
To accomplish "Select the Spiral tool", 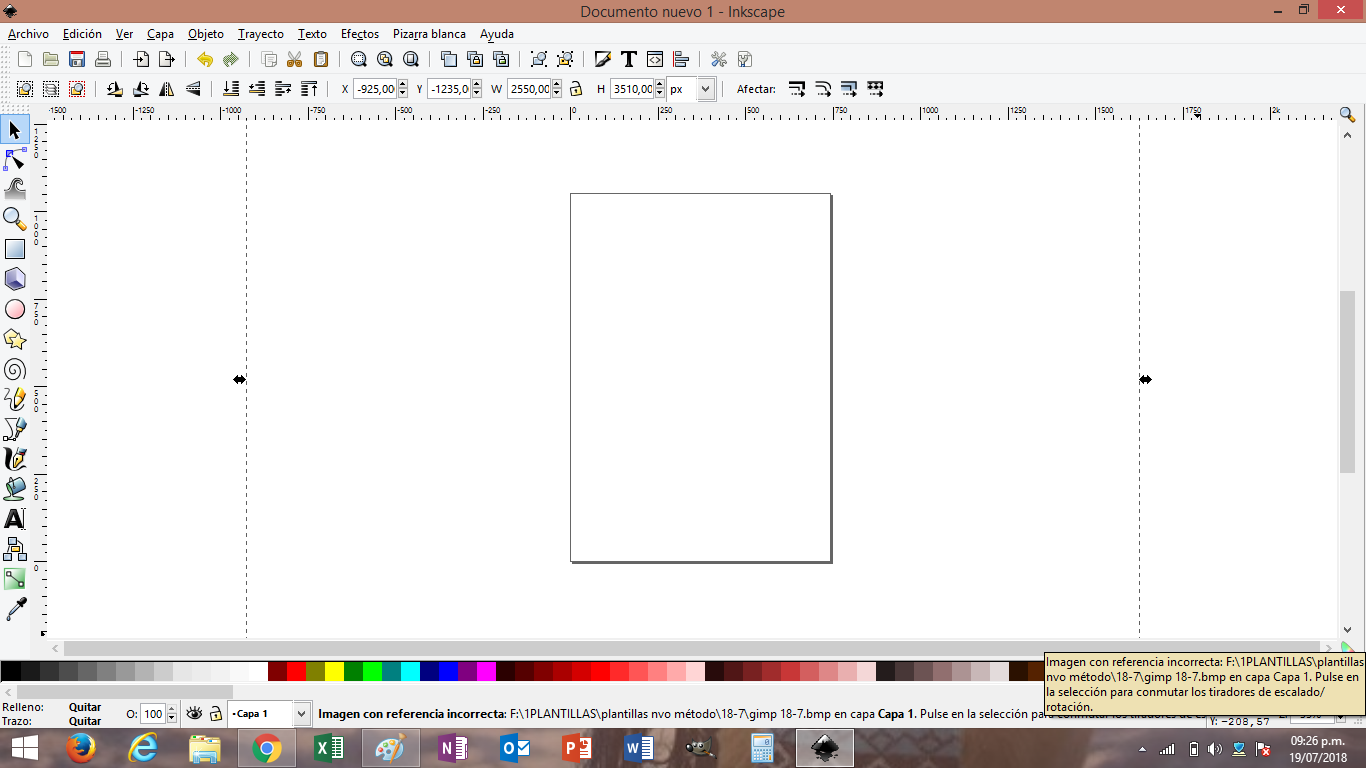I will coord(15,369).
